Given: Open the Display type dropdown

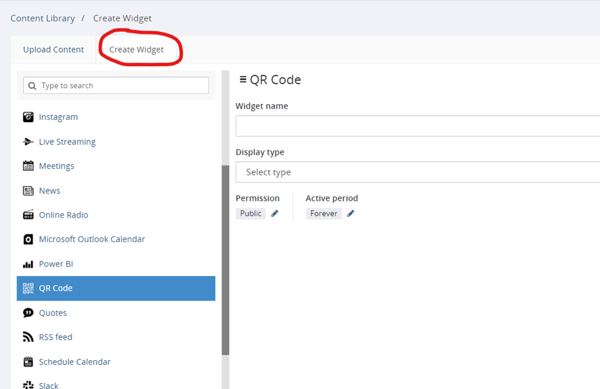Looking at the screenshot, I should (x=417, y=172).
